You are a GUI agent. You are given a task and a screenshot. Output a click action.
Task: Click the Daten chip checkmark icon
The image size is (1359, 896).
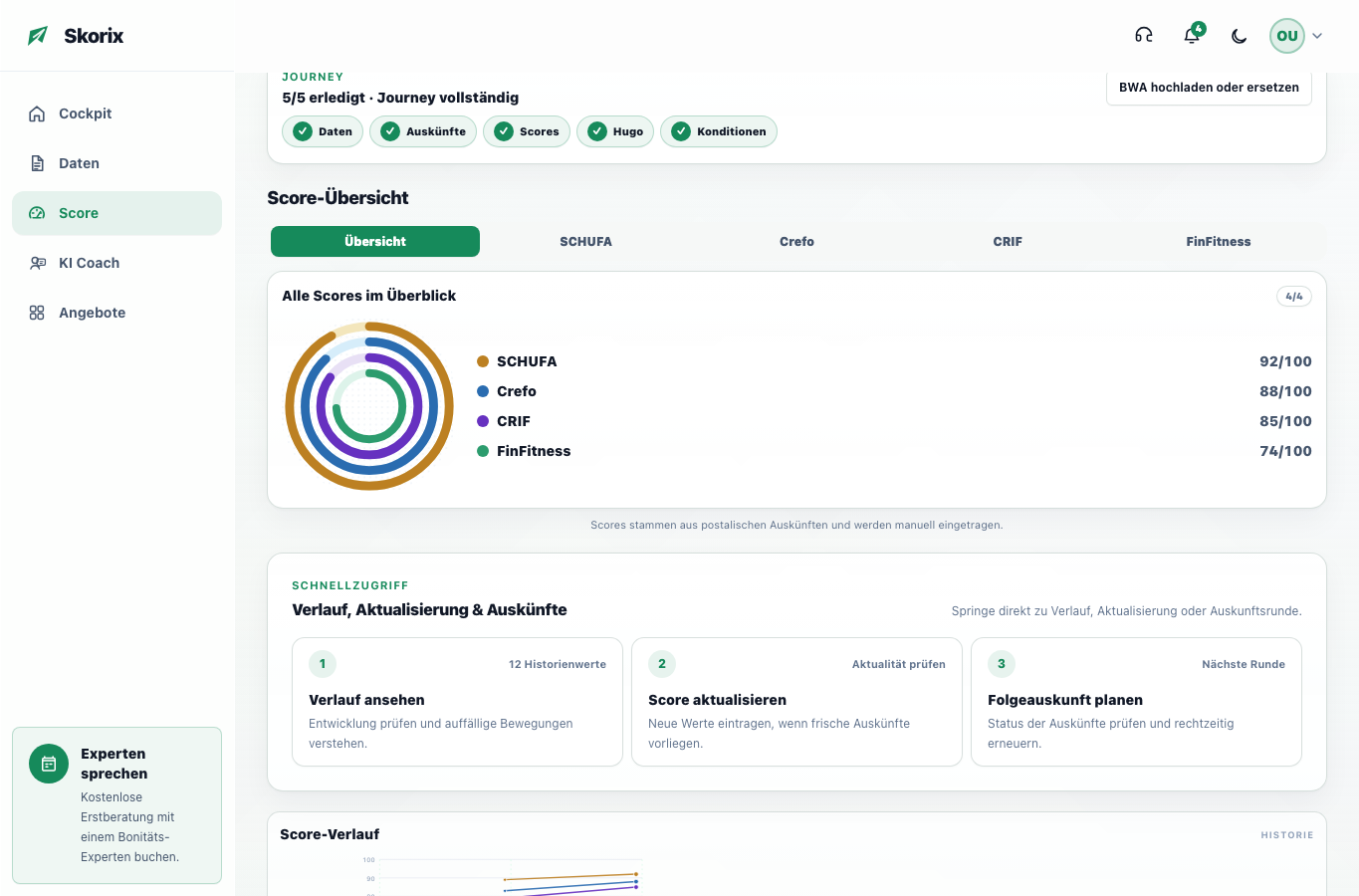click(303, 131)
